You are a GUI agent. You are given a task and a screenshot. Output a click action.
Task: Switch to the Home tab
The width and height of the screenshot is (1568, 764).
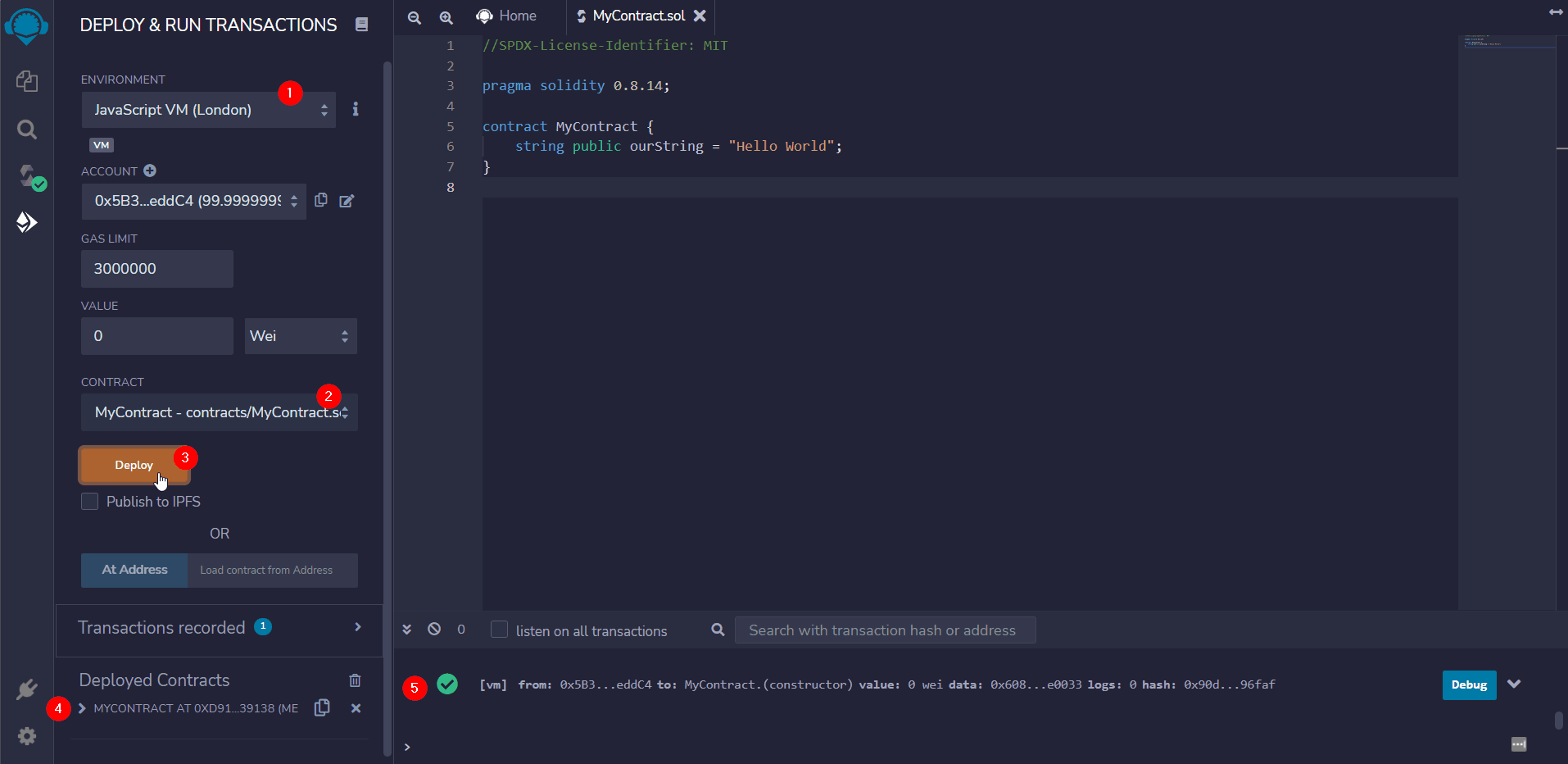pos(507,16)
